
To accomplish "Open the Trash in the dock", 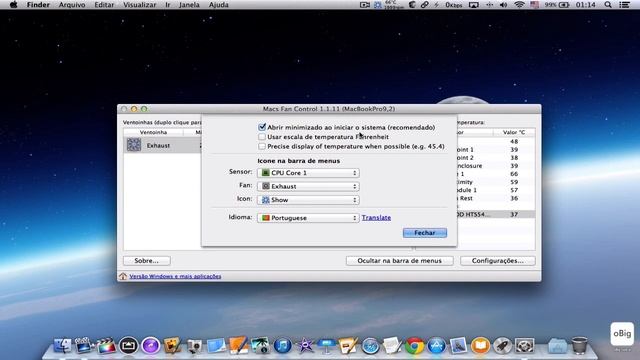I will pyautogui.click(x=579, y=345).
